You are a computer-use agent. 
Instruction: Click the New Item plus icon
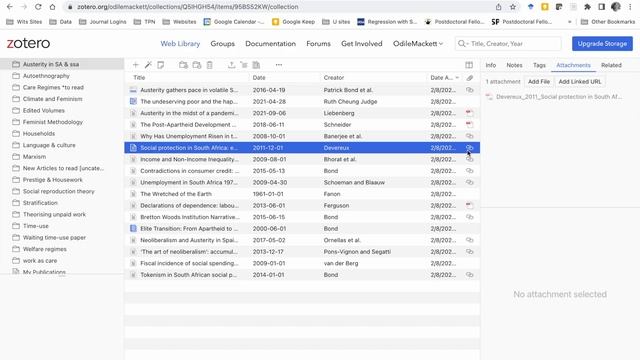coord(136,65)
